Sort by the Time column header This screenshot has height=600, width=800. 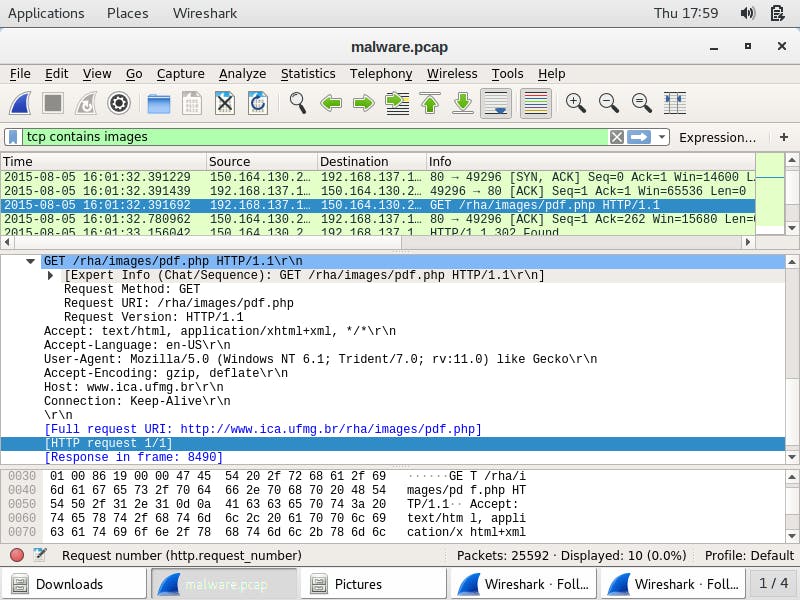point(104,161)
